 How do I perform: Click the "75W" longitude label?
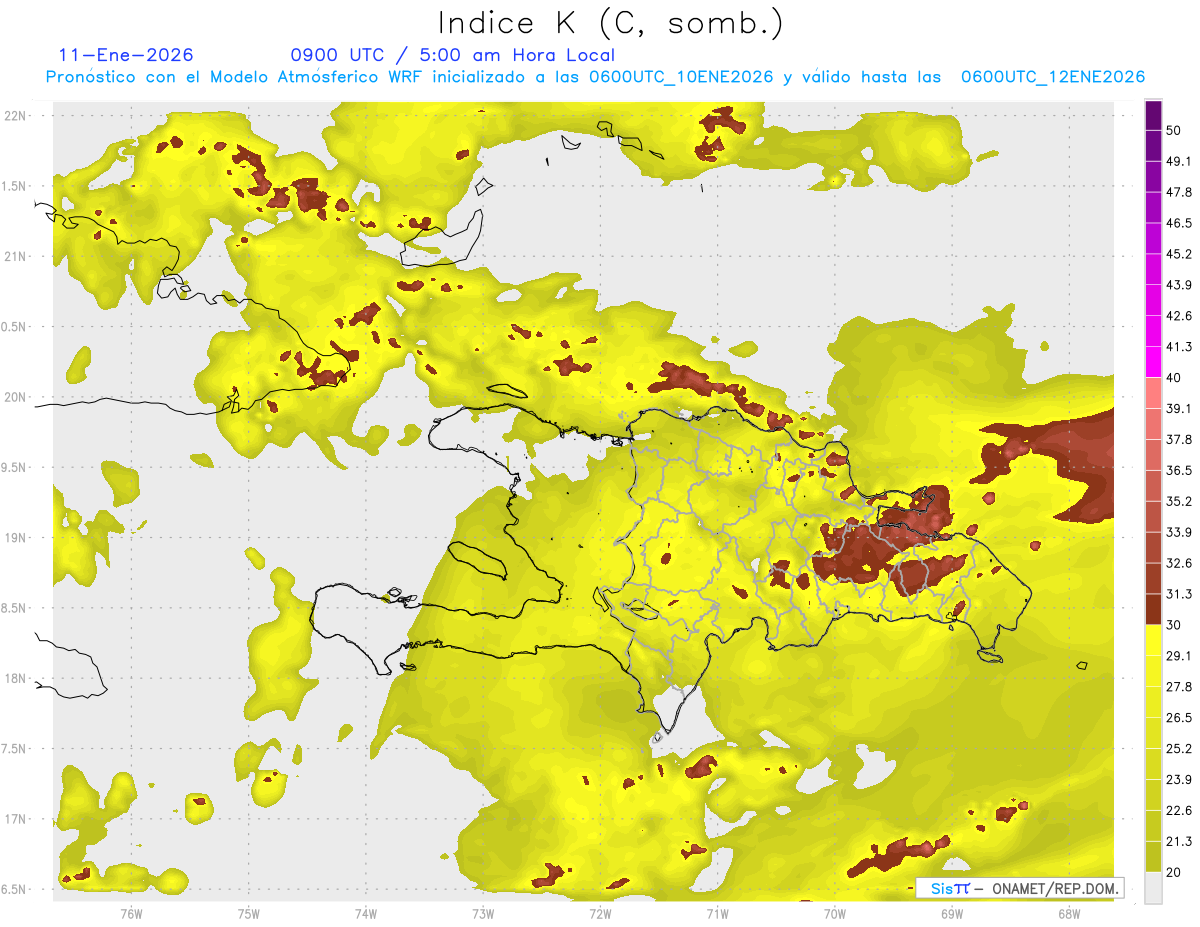click(x=248, y=914)
